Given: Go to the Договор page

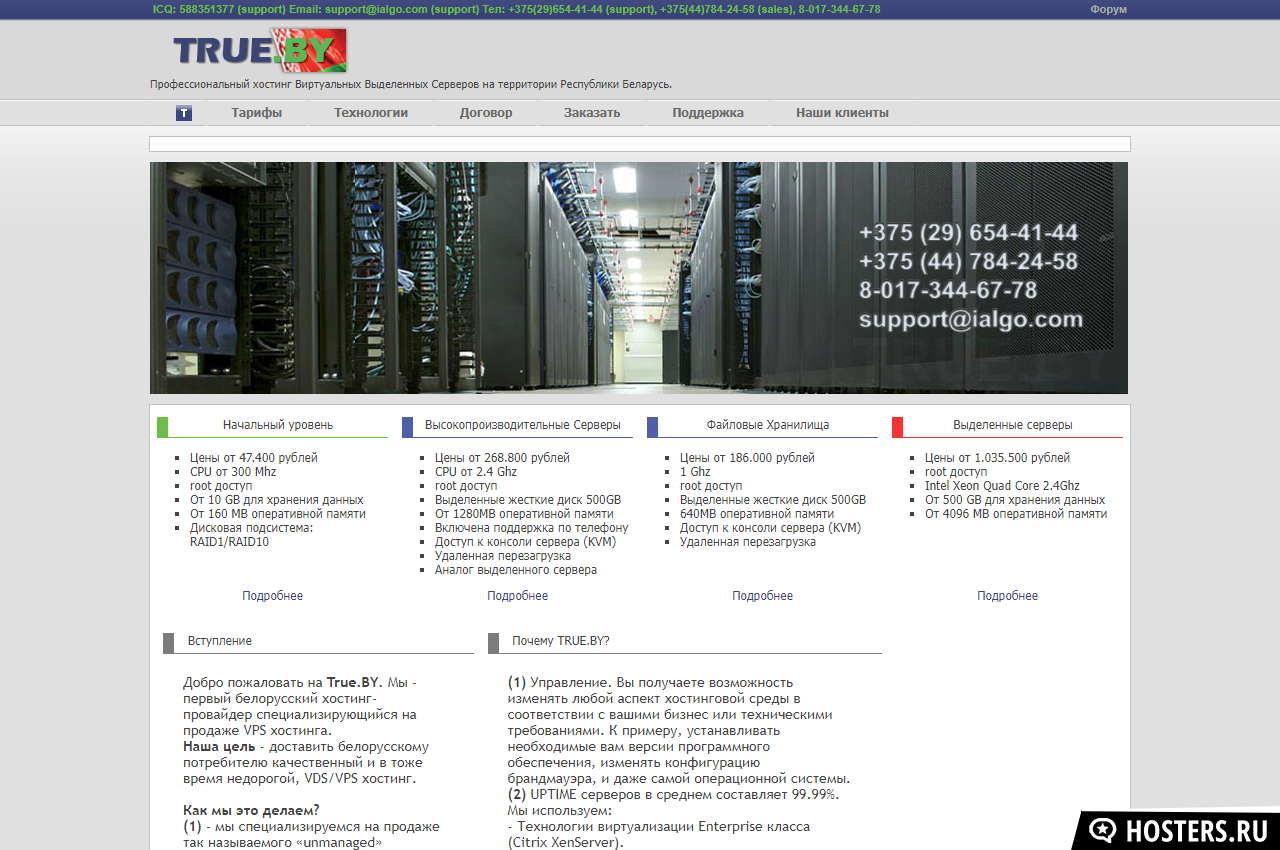Looking at the screenshot, I should coord(486,113).
